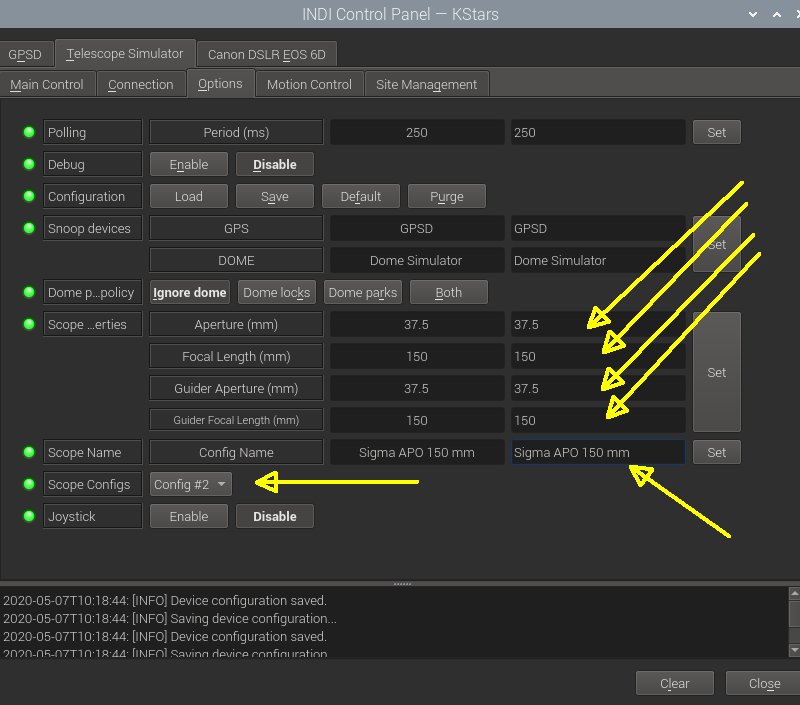Image resolution: width=800 pixels, height=705 pixels.
Task: Click the current Guider Focal Length value 150
Action: (417, 420)
